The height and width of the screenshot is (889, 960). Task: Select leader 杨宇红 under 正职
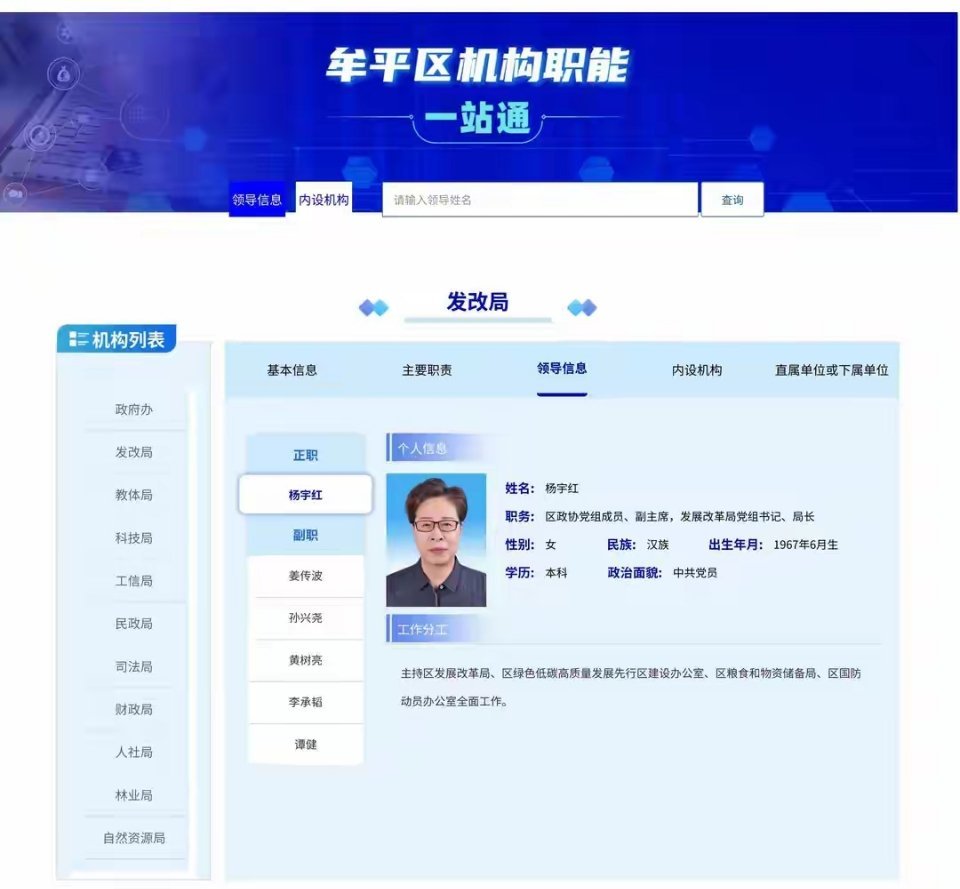(305, 494)
